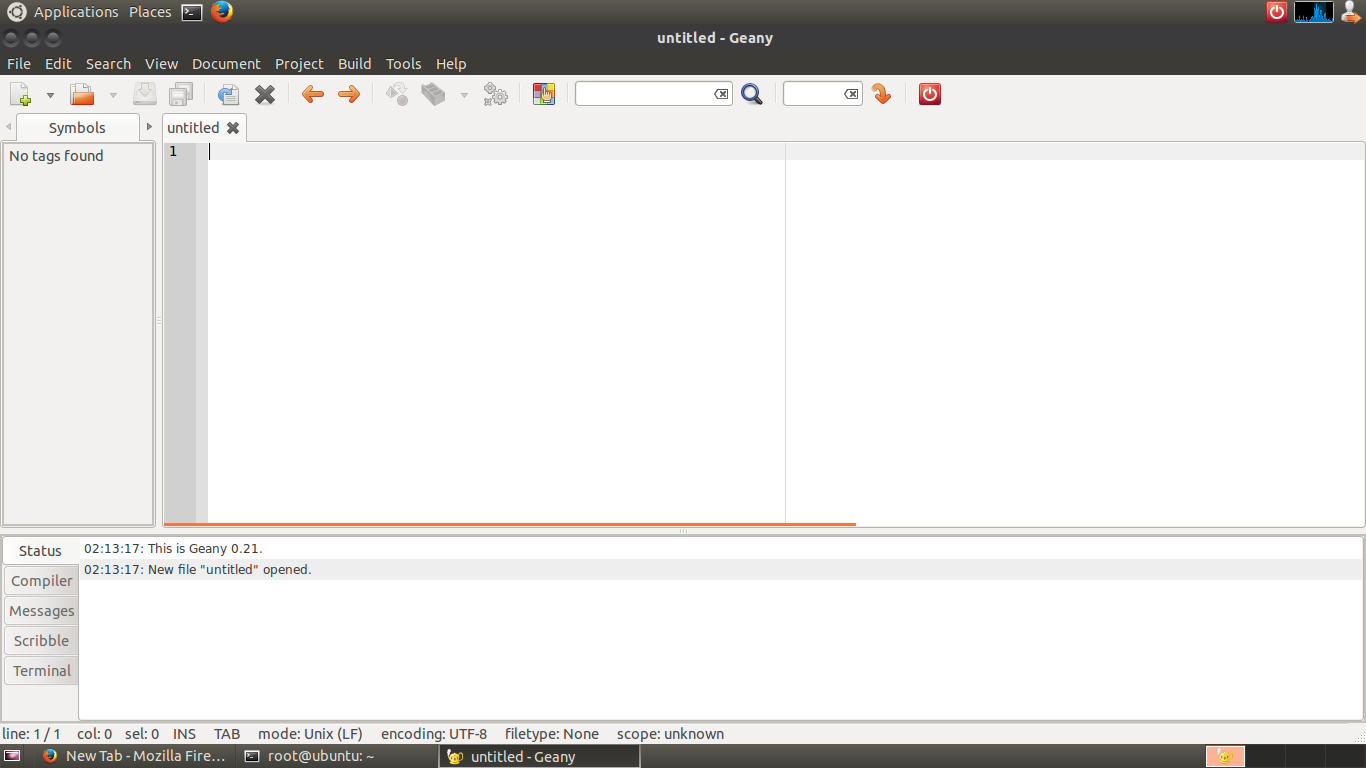Open an existing file using the Open icon
This screenshot has height=768, width=1366.
(x=80, y=93)
